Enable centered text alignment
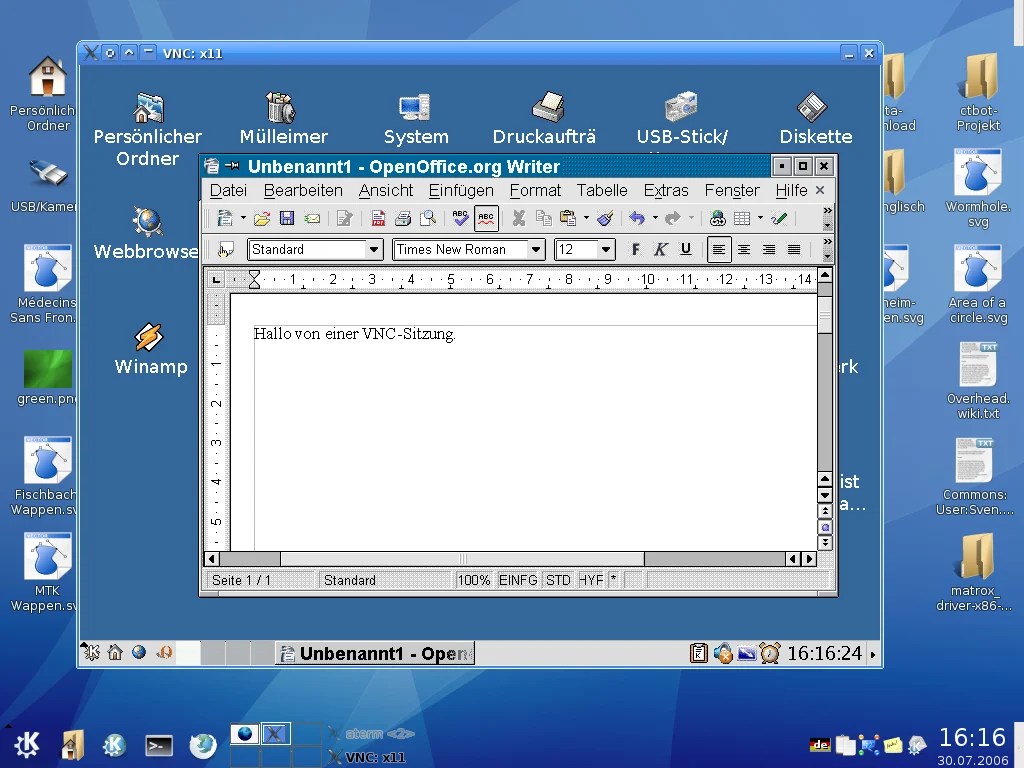1024x768 pixels. (x=743, y=247)
